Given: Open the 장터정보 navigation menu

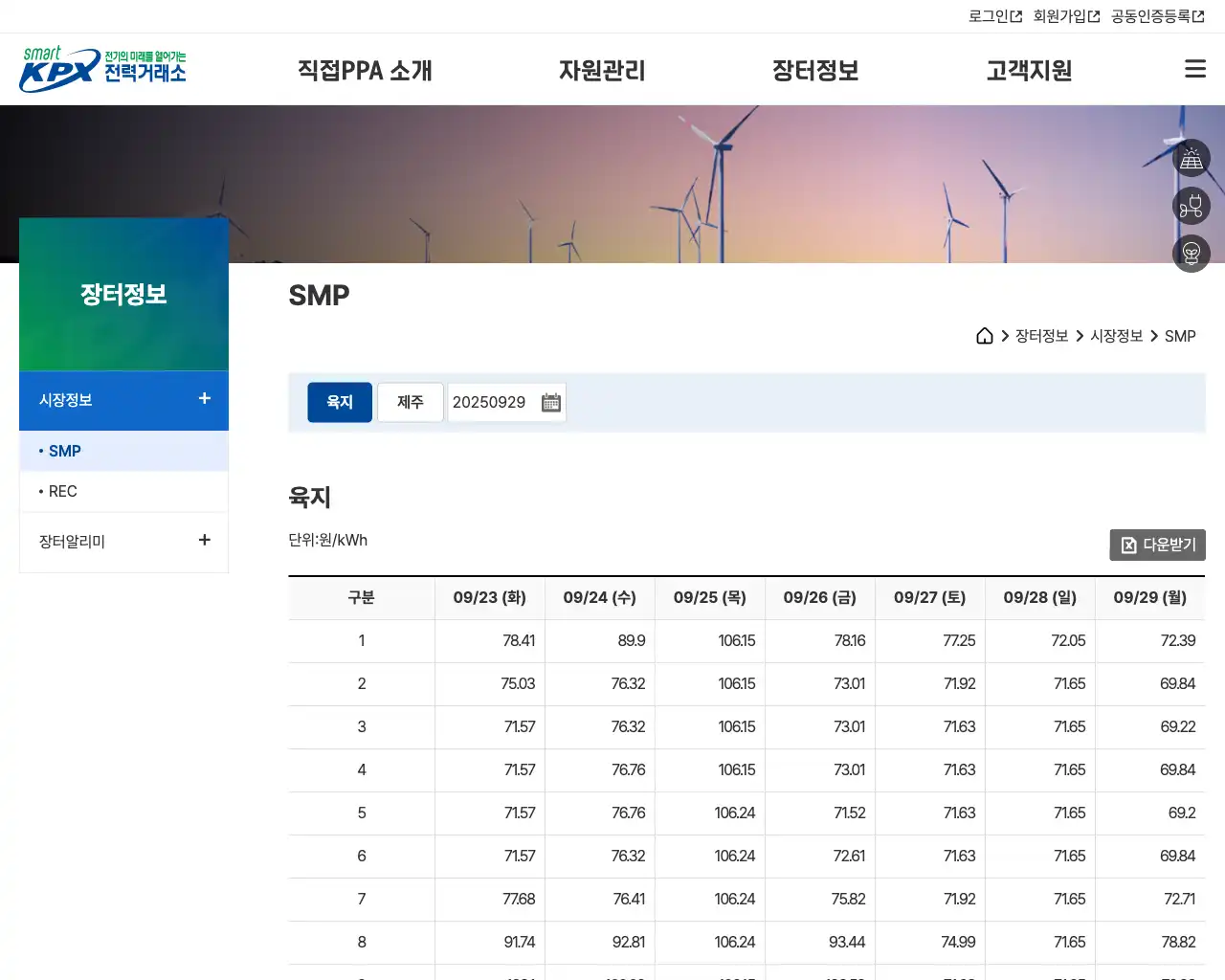Looking at the screenshot, I should tap(815, 70).
